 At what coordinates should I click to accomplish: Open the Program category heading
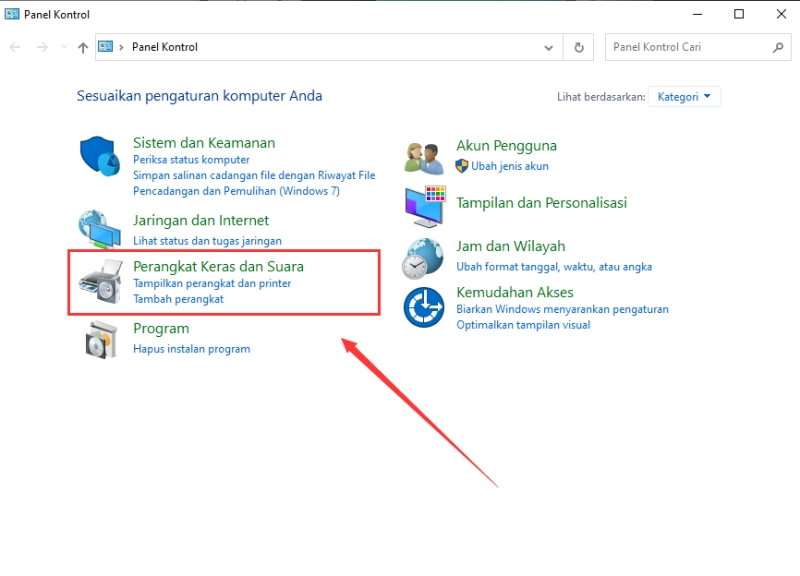161,329
